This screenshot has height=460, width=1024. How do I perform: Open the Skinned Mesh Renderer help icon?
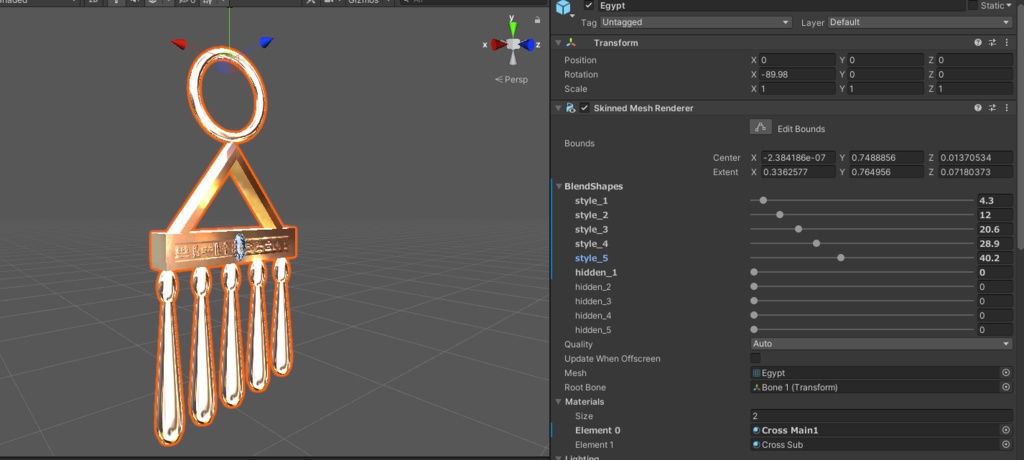click(978, 108)
